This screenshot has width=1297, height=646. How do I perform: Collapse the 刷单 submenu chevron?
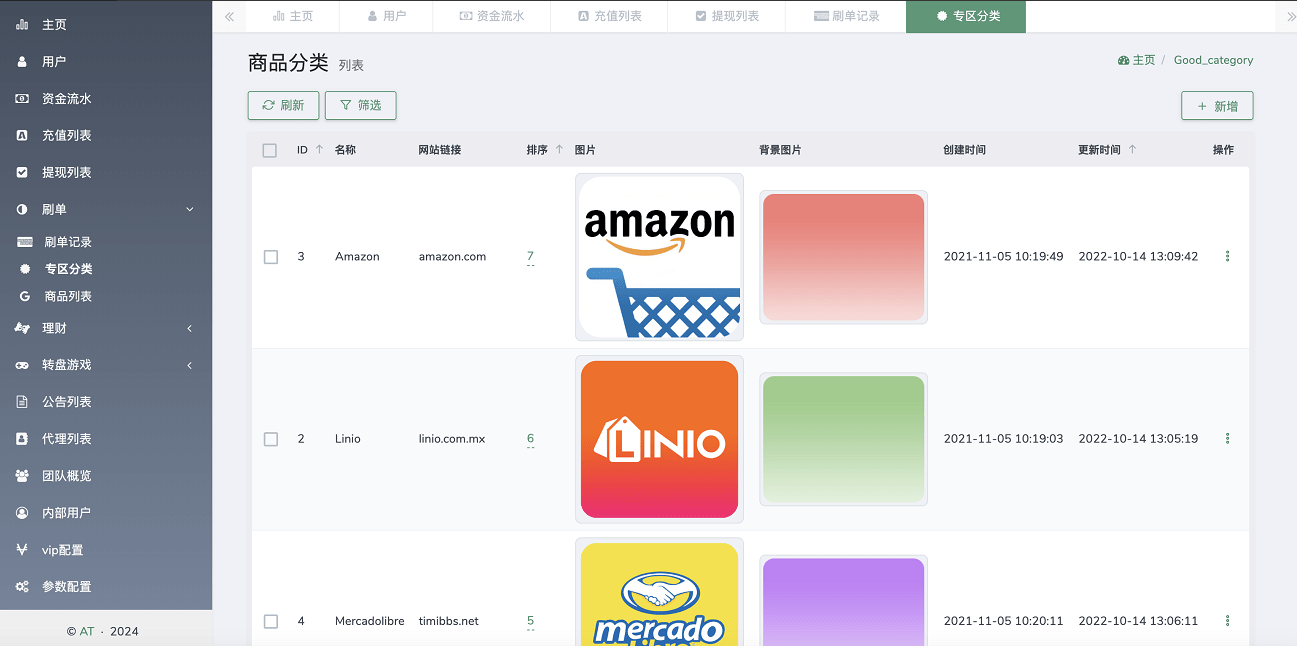190,210
